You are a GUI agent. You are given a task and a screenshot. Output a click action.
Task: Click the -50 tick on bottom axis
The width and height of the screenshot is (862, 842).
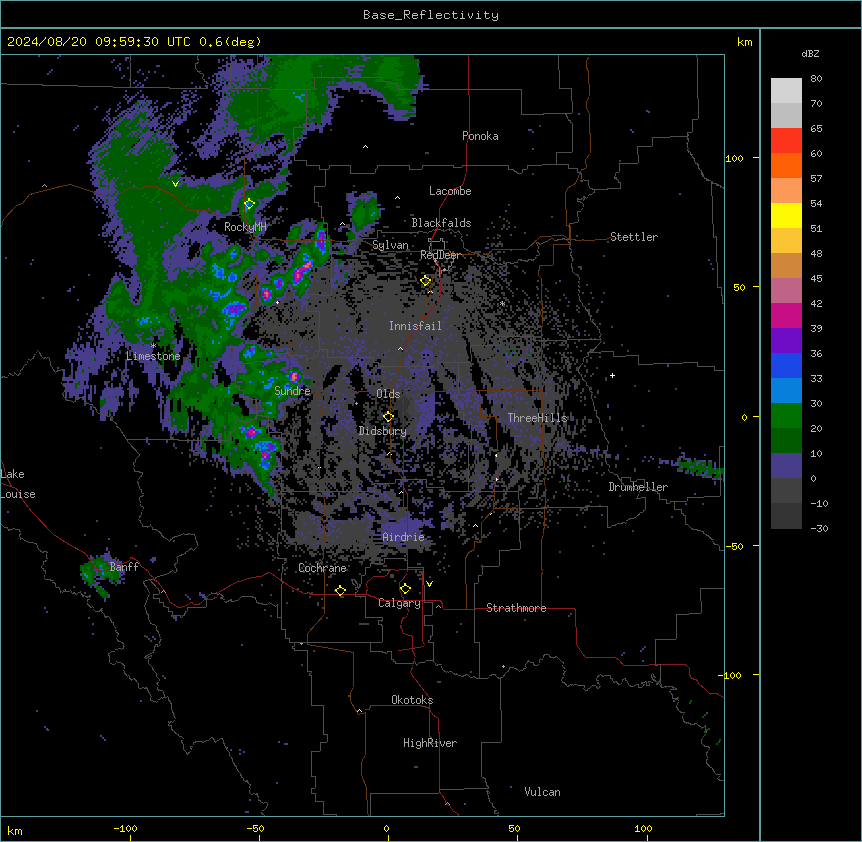[255, 828]
